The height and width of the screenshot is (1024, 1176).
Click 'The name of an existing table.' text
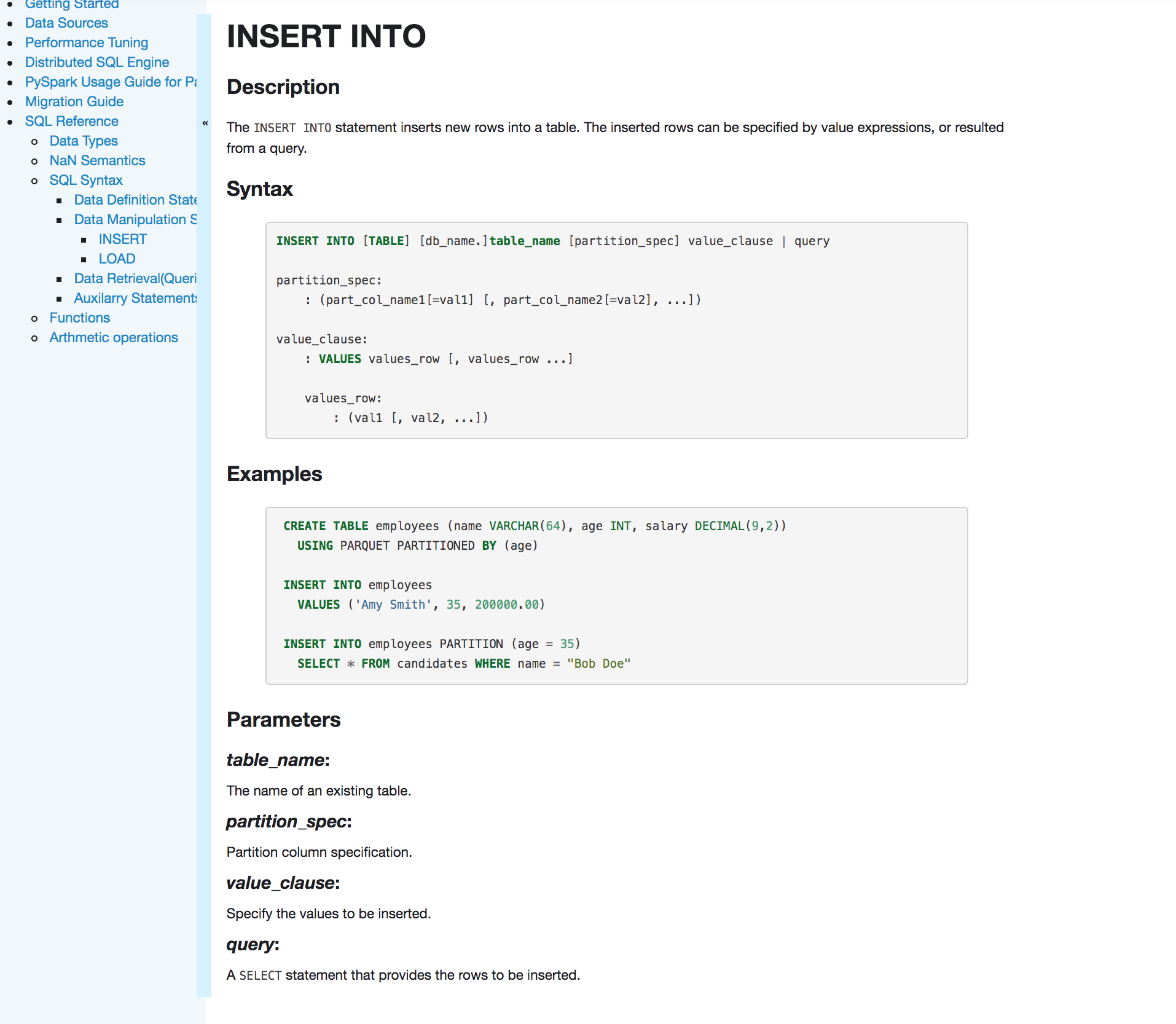pyautogui.click(x=319, y=791)
